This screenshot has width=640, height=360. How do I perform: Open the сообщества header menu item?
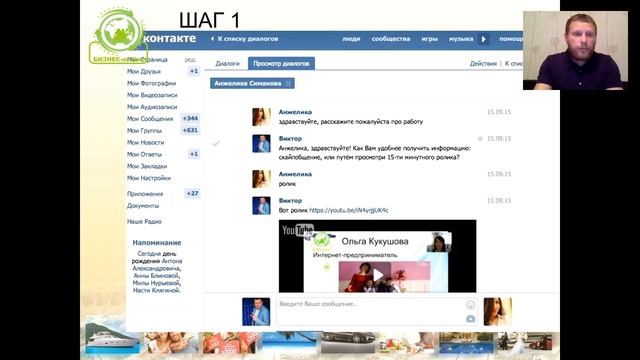391,39
